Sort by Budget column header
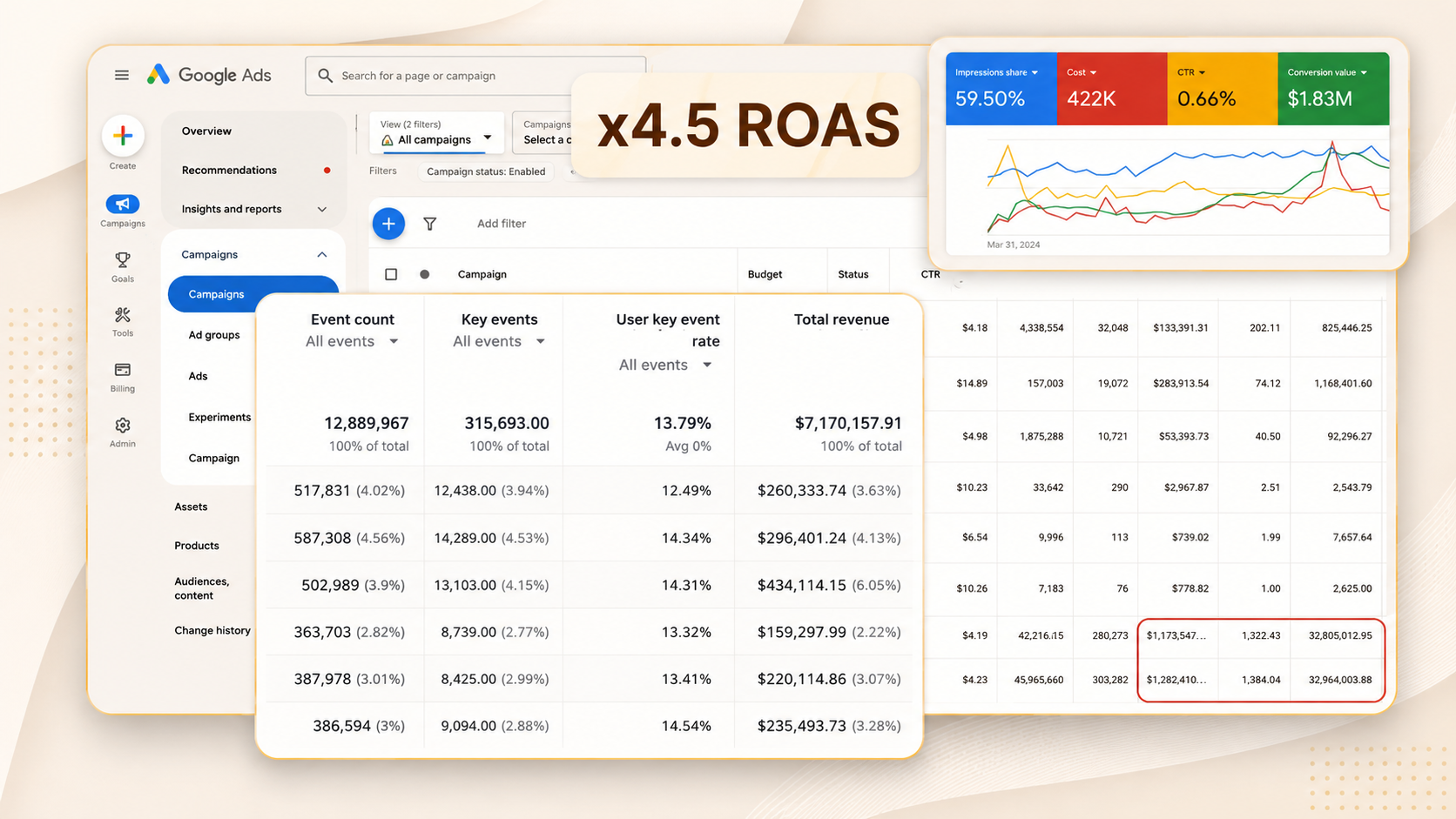This screenshot has height=819, width=1456. [x=765, y=274]
